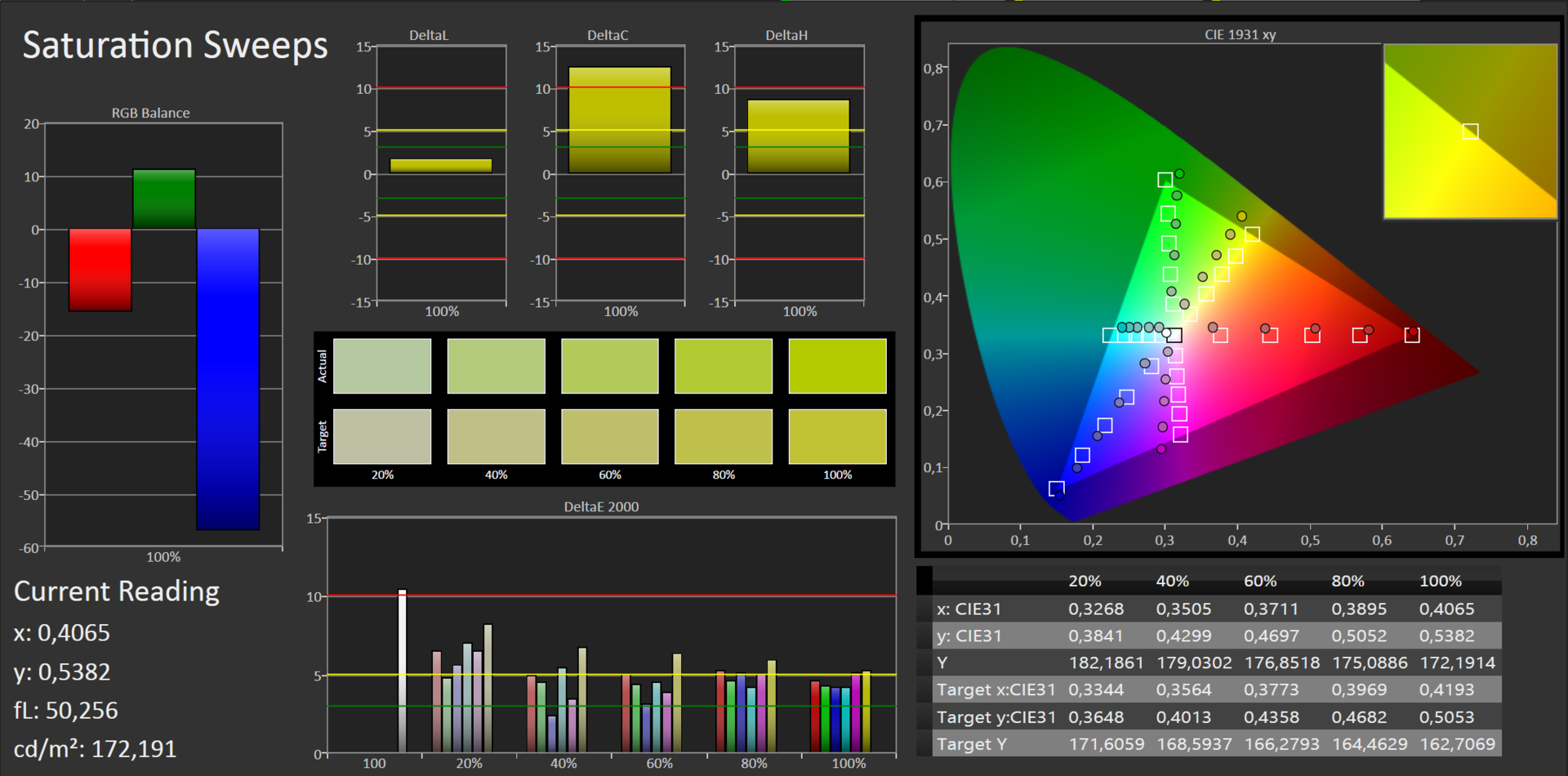Click the "DeltaH" chart title
1568x776 pixels.
[786, 35]
